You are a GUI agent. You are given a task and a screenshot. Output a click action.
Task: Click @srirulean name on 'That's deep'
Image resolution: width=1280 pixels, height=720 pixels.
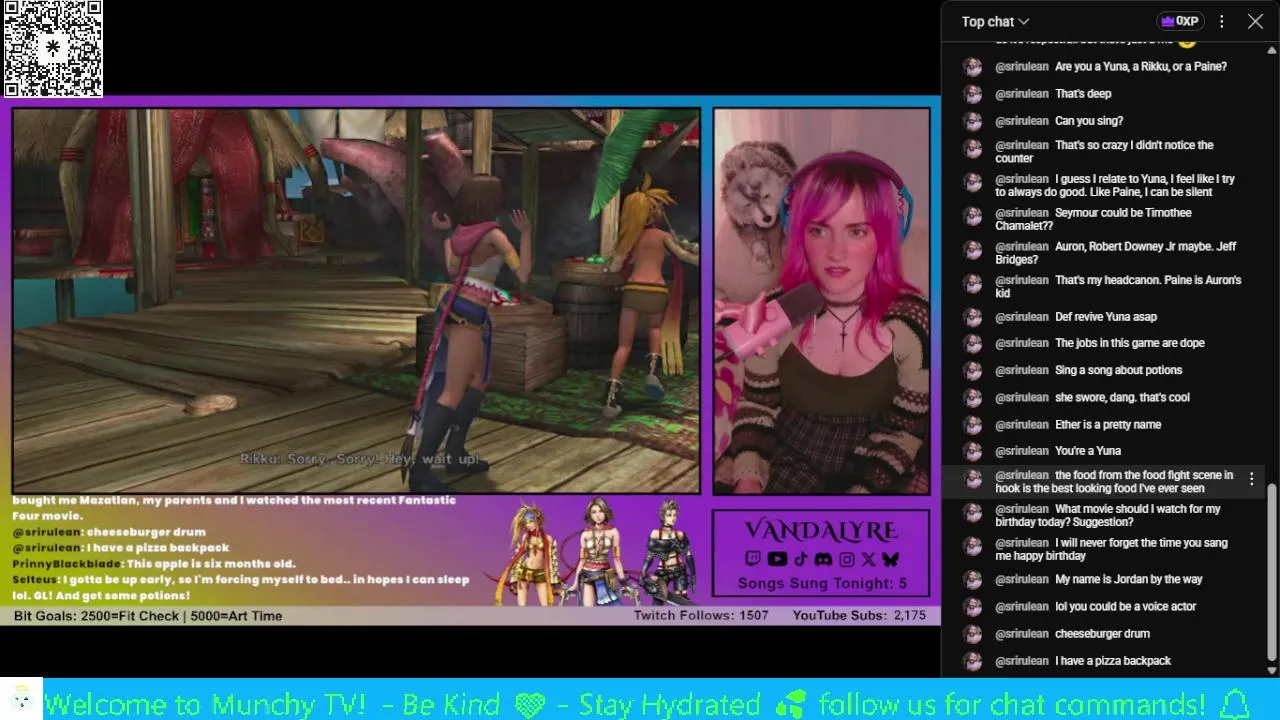(1021, 94)
